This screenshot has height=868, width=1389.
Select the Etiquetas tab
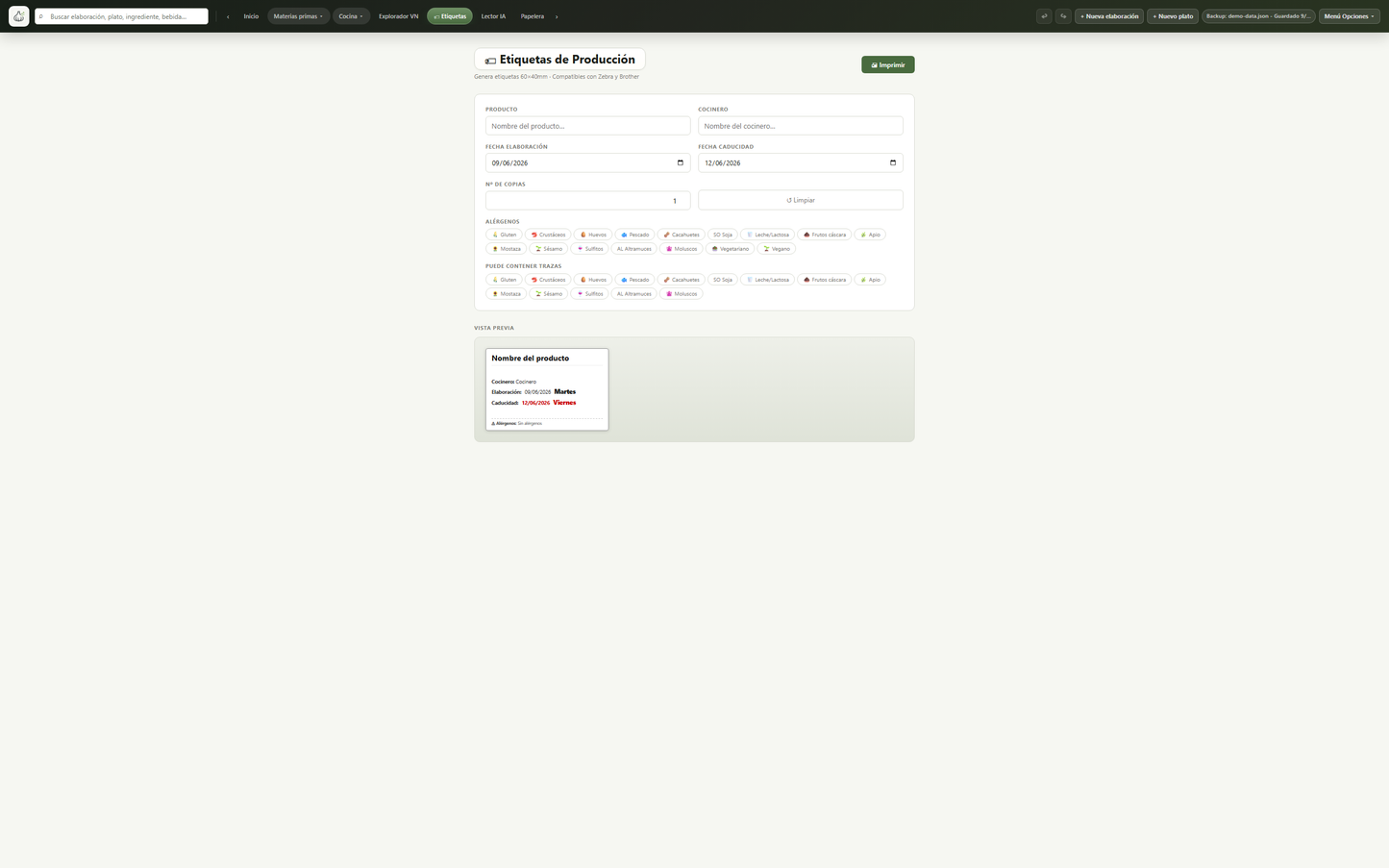point(449,16)
